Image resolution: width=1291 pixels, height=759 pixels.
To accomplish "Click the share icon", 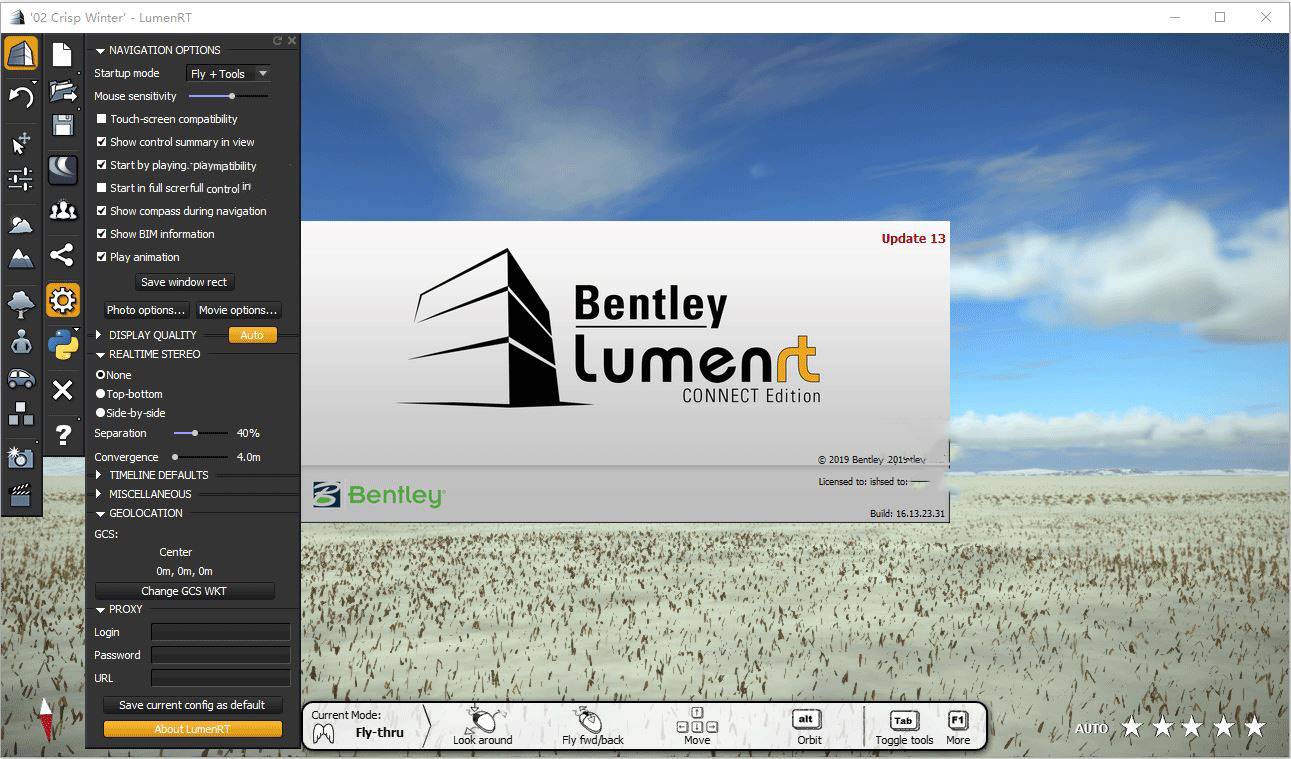I will [62, 255].
